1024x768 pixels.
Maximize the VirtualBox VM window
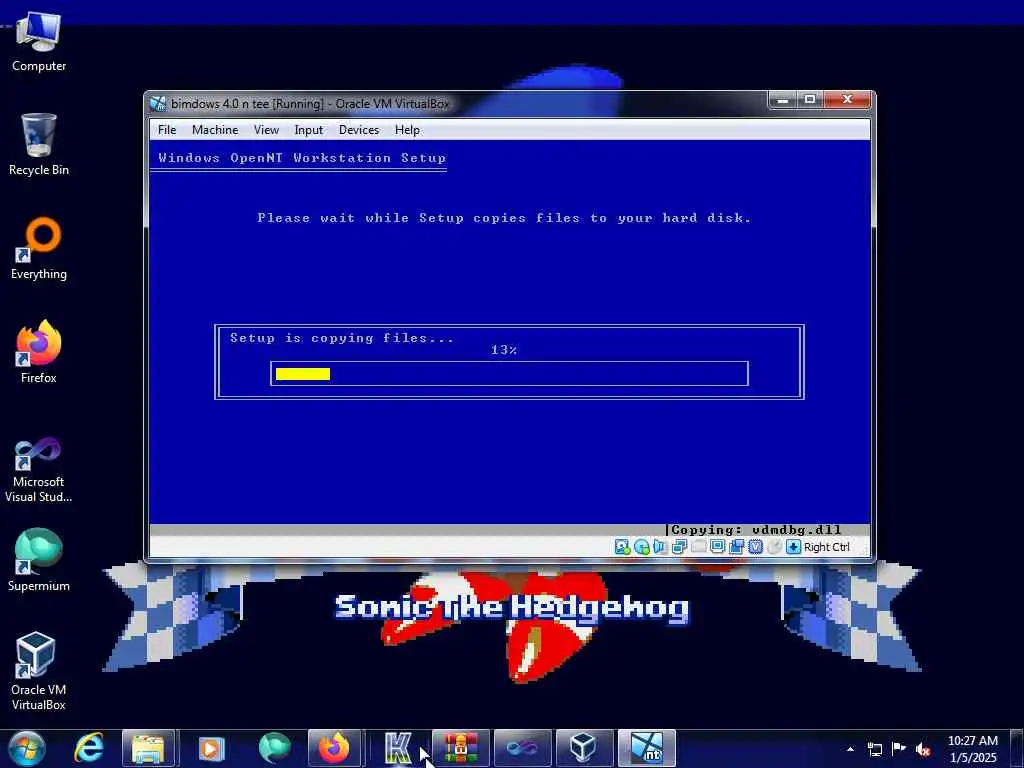810,100
